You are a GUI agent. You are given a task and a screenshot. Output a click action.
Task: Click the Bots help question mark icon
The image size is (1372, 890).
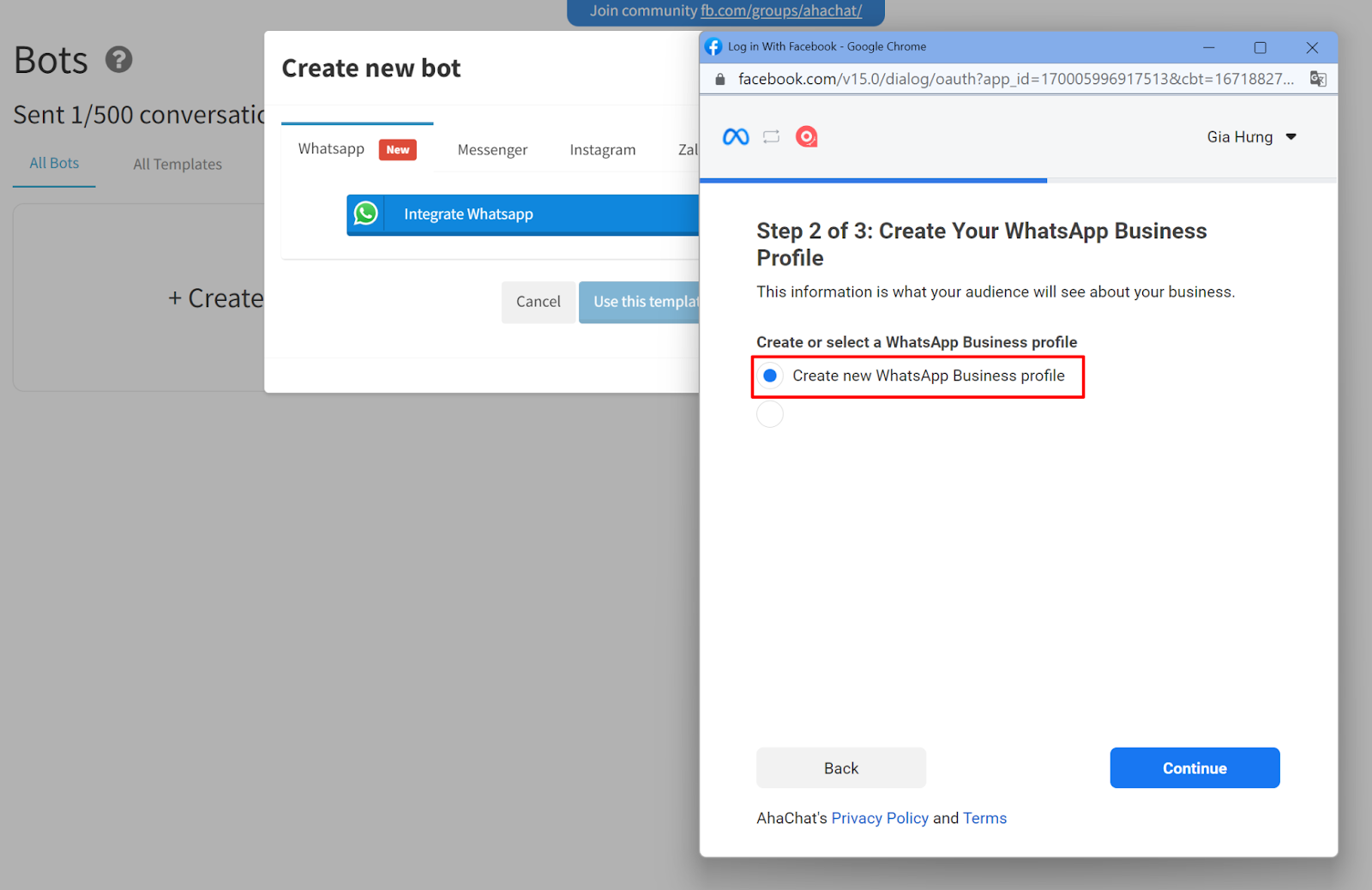point(118,59)
